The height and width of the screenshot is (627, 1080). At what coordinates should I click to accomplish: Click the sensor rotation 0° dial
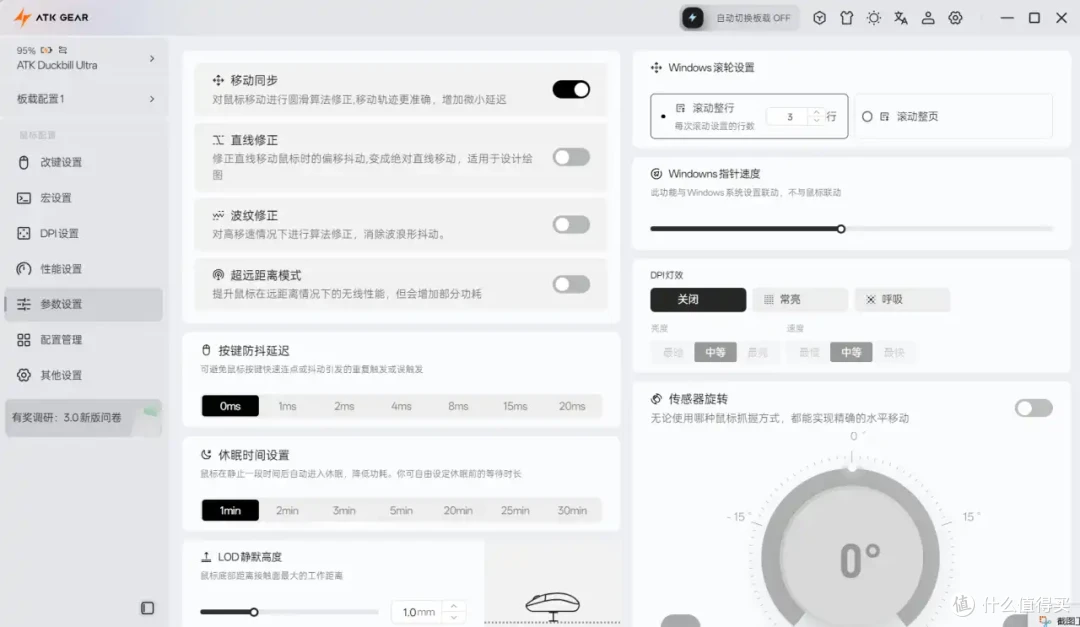coord(851,558)
